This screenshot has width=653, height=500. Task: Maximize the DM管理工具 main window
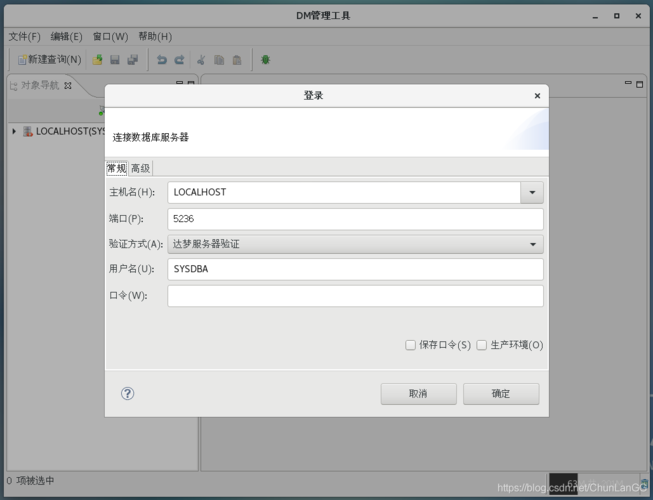coord(616,16)
